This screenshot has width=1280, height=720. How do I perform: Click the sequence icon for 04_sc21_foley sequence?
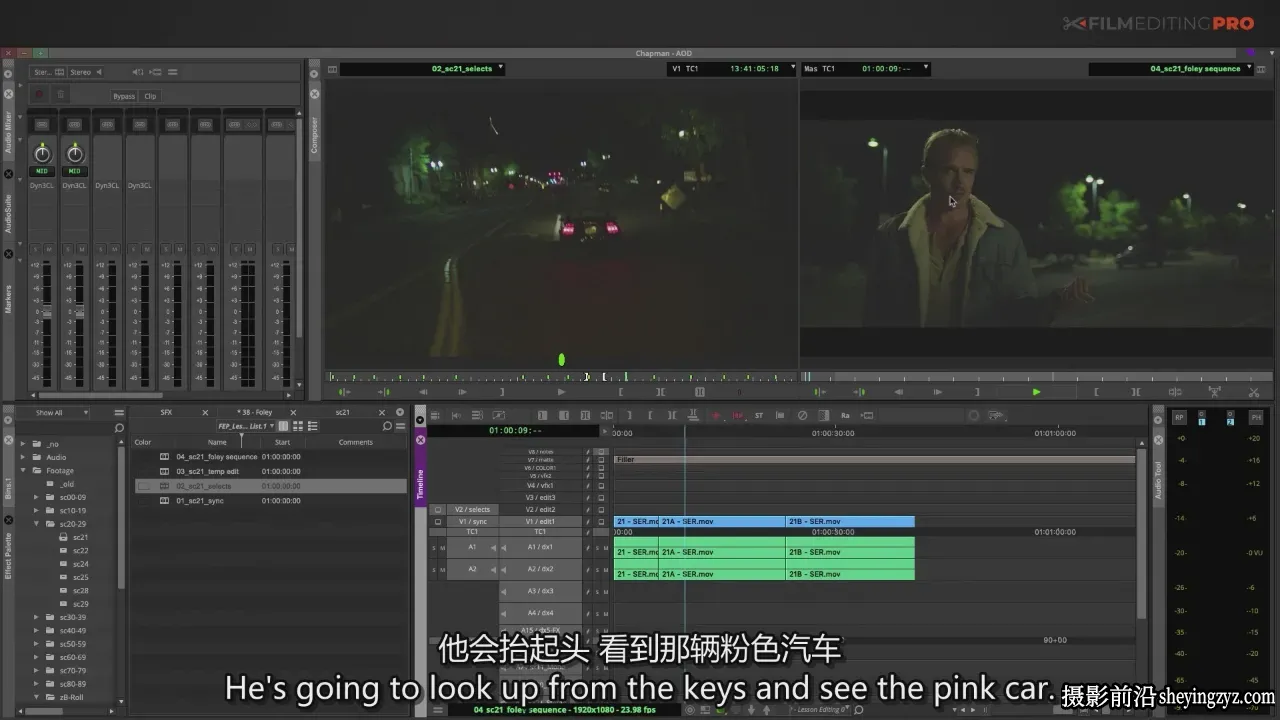[165, 457]
